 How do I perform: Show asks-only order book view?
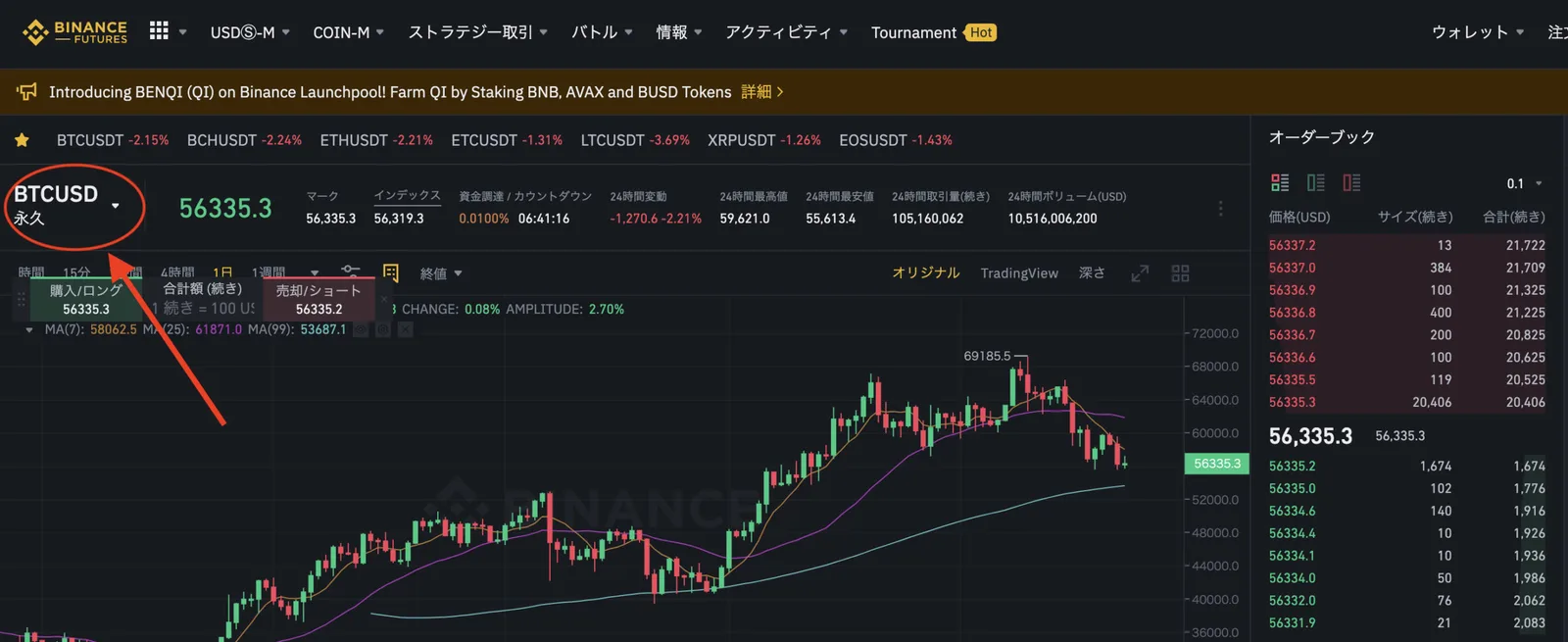tap(1351, 182)
